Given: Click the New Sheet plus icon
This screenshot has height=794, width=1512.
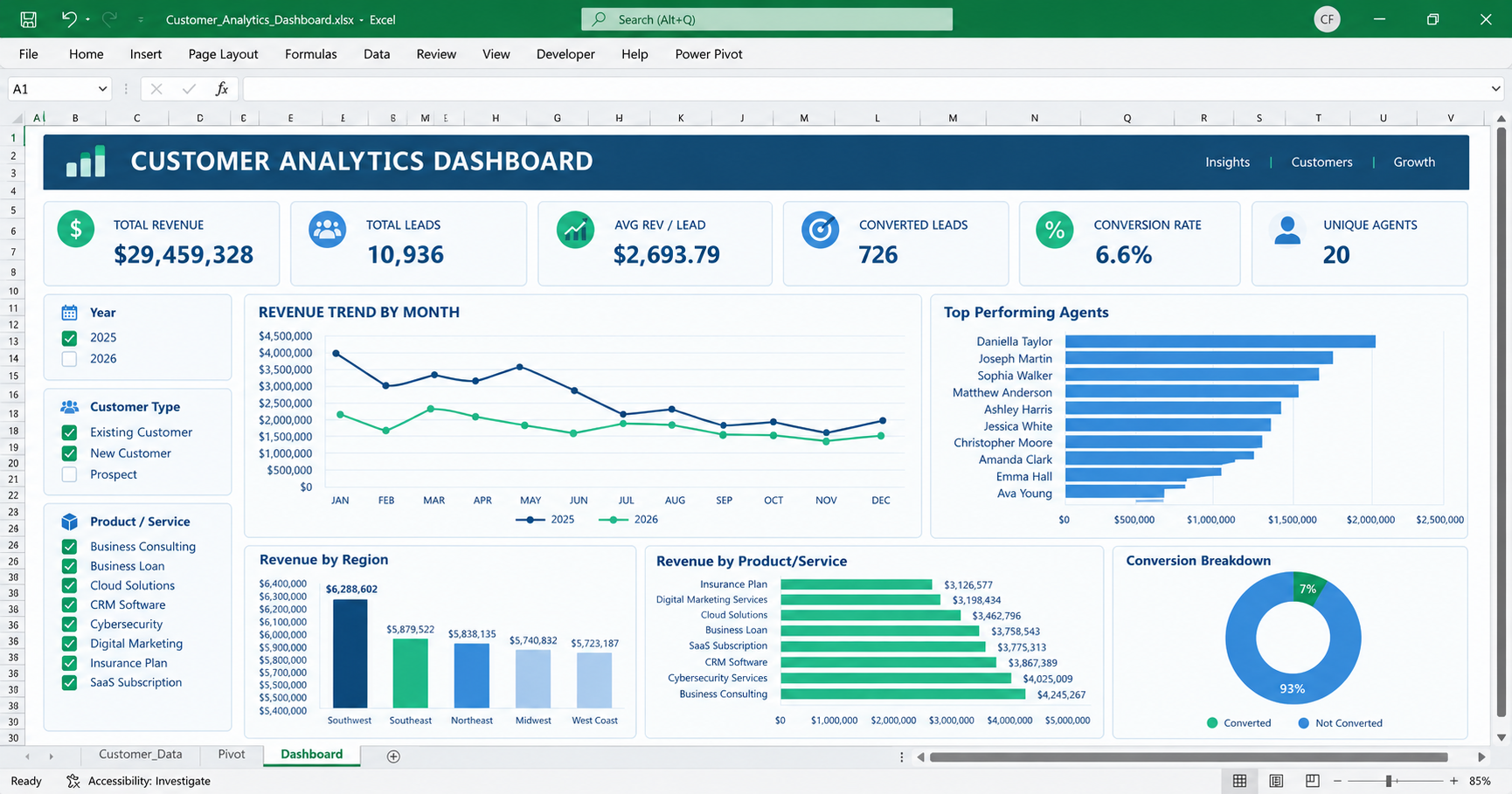Looking at the screenshot, I should [393, 756].
